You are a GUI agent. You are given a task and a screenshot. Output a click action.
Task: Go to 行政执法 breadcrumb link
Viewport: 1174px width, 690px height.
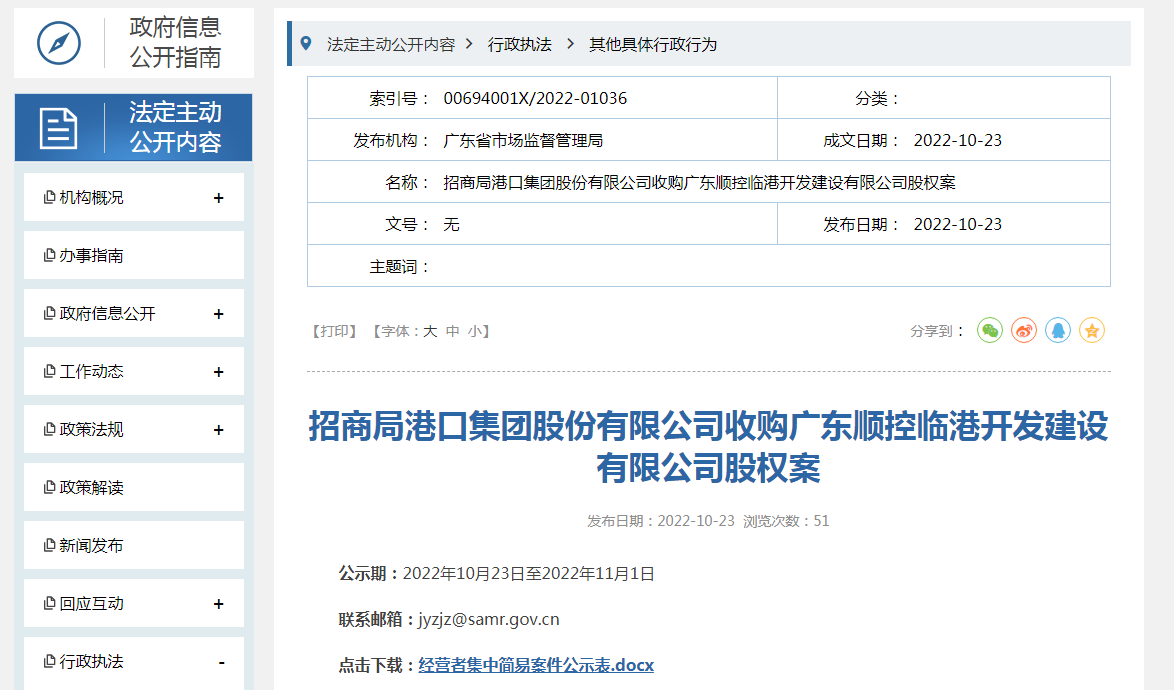tap(520, 45)
